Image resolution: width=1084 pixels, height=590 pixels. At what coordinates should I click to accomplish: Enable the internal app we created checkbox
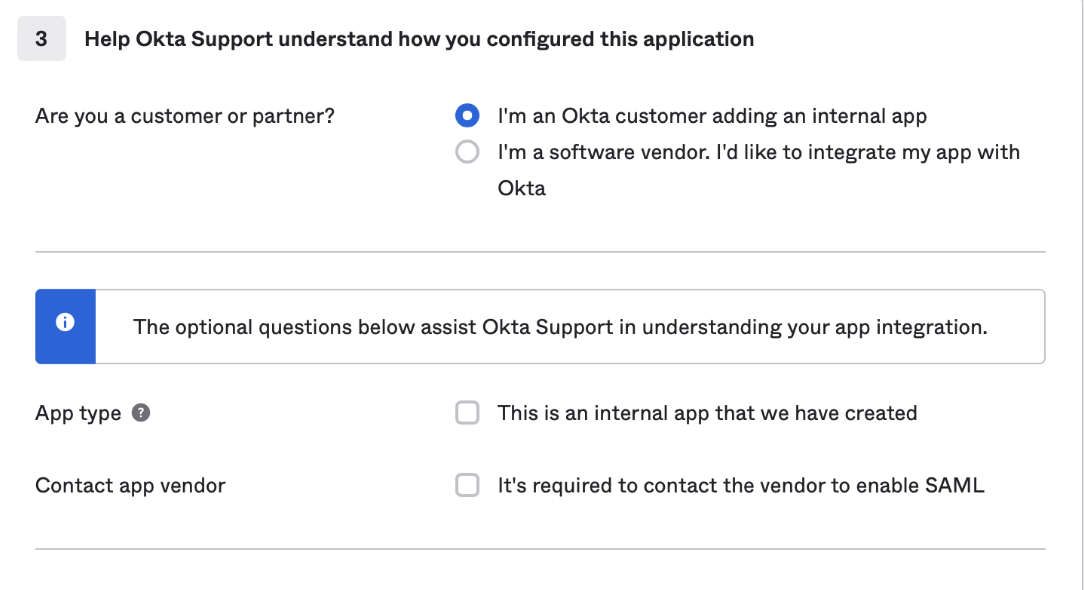click(467, 413)
